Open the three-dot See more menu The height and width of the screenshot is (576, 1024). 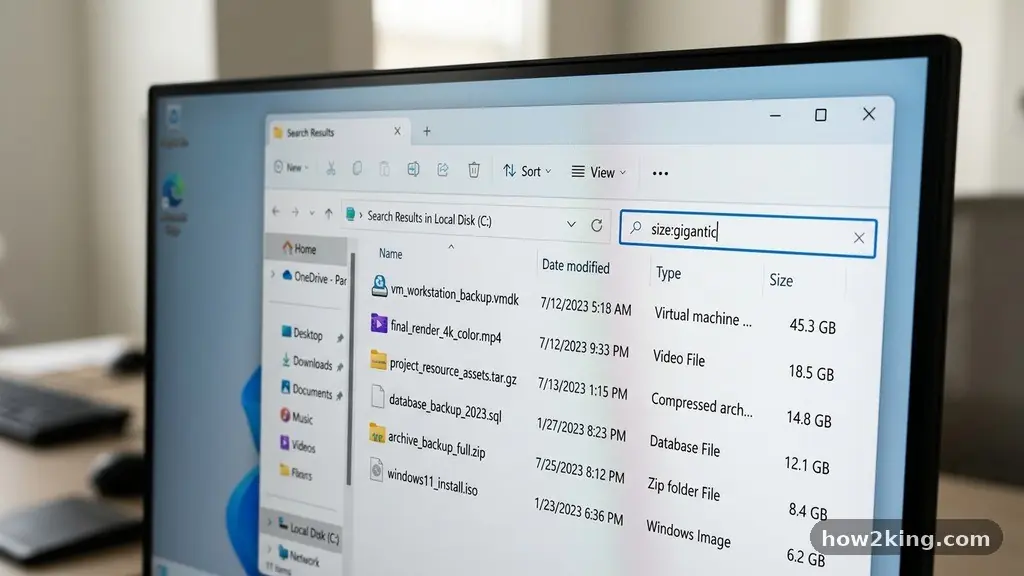(660, 174)
